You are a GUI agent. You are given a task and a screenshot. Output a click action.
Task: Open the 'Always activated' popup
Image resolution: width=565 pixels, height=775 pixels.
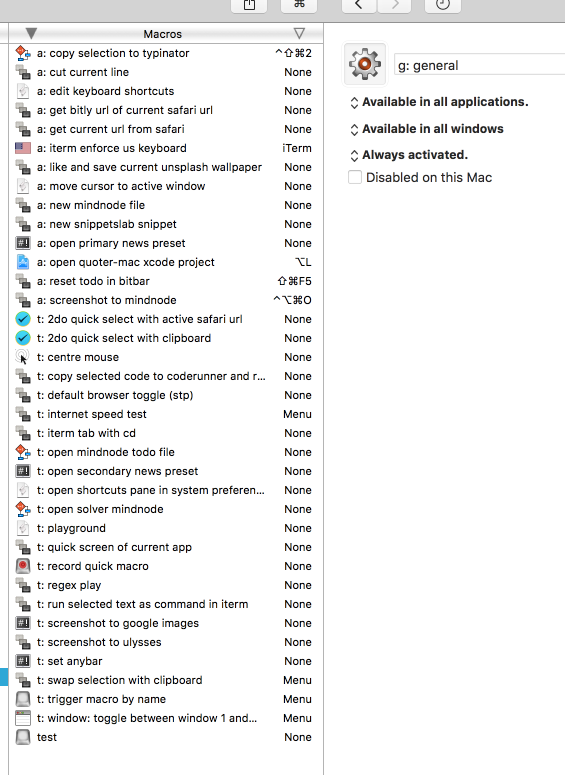click(409, 155)
